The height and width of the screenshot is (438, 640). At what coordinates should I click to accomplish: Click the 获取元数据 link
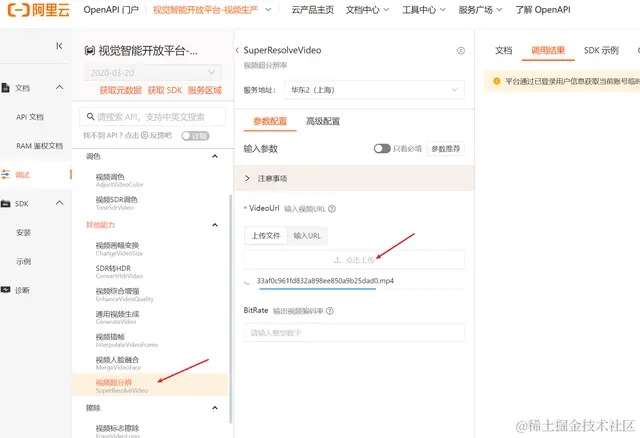pos(120,90)
